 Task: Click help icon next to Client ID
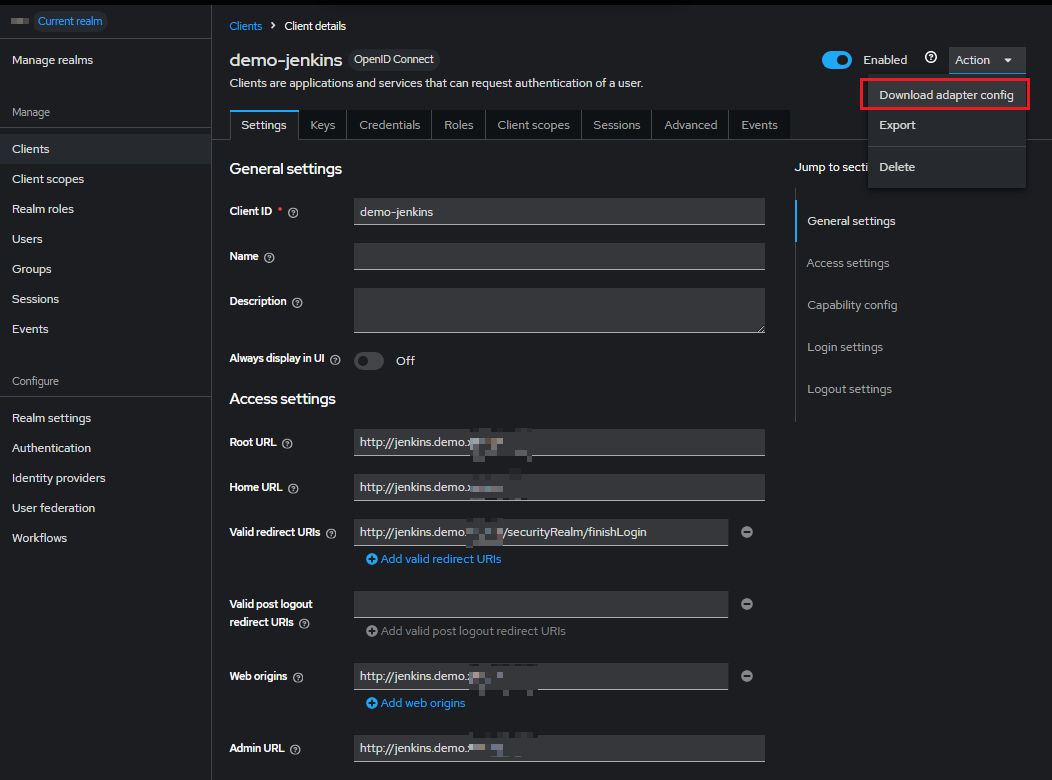[x=293, y=213]
